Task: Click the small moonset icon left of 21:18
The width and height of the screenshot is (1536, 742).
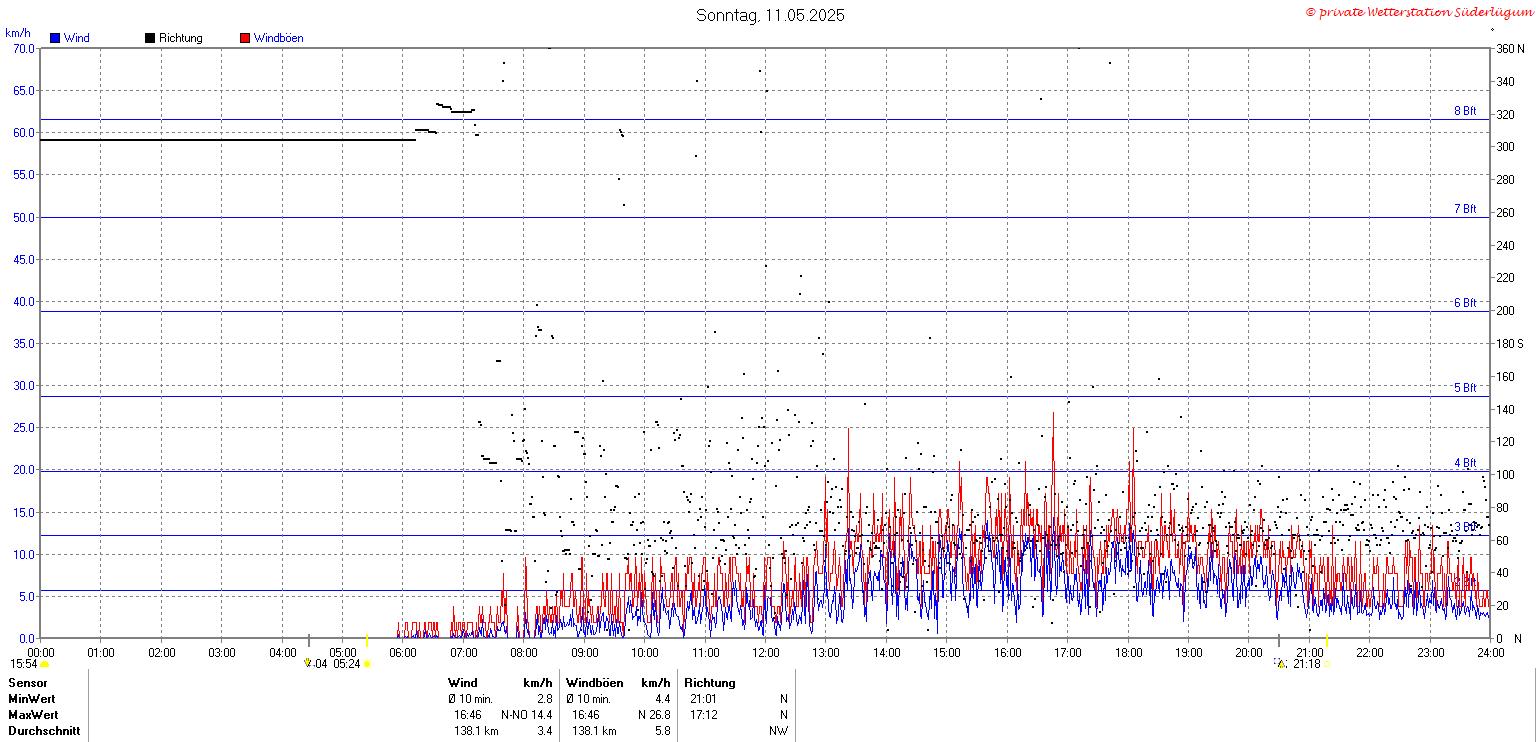Action: pyautogui.click(x=1280, y=662)
